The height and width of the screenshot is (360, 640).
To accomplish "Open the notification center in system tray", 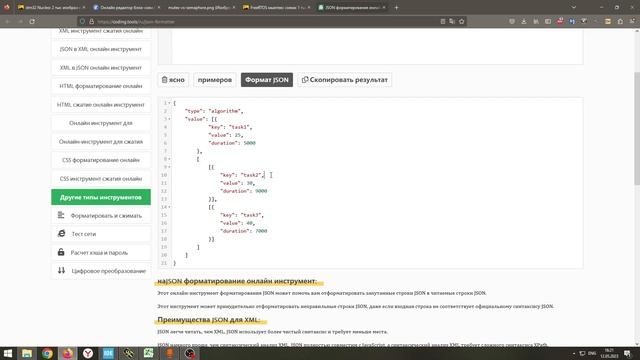I will point(627,353).
